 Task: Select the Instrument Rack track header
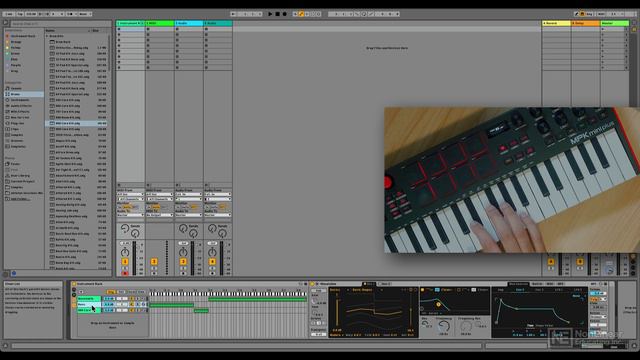click(x=130, y=23)
